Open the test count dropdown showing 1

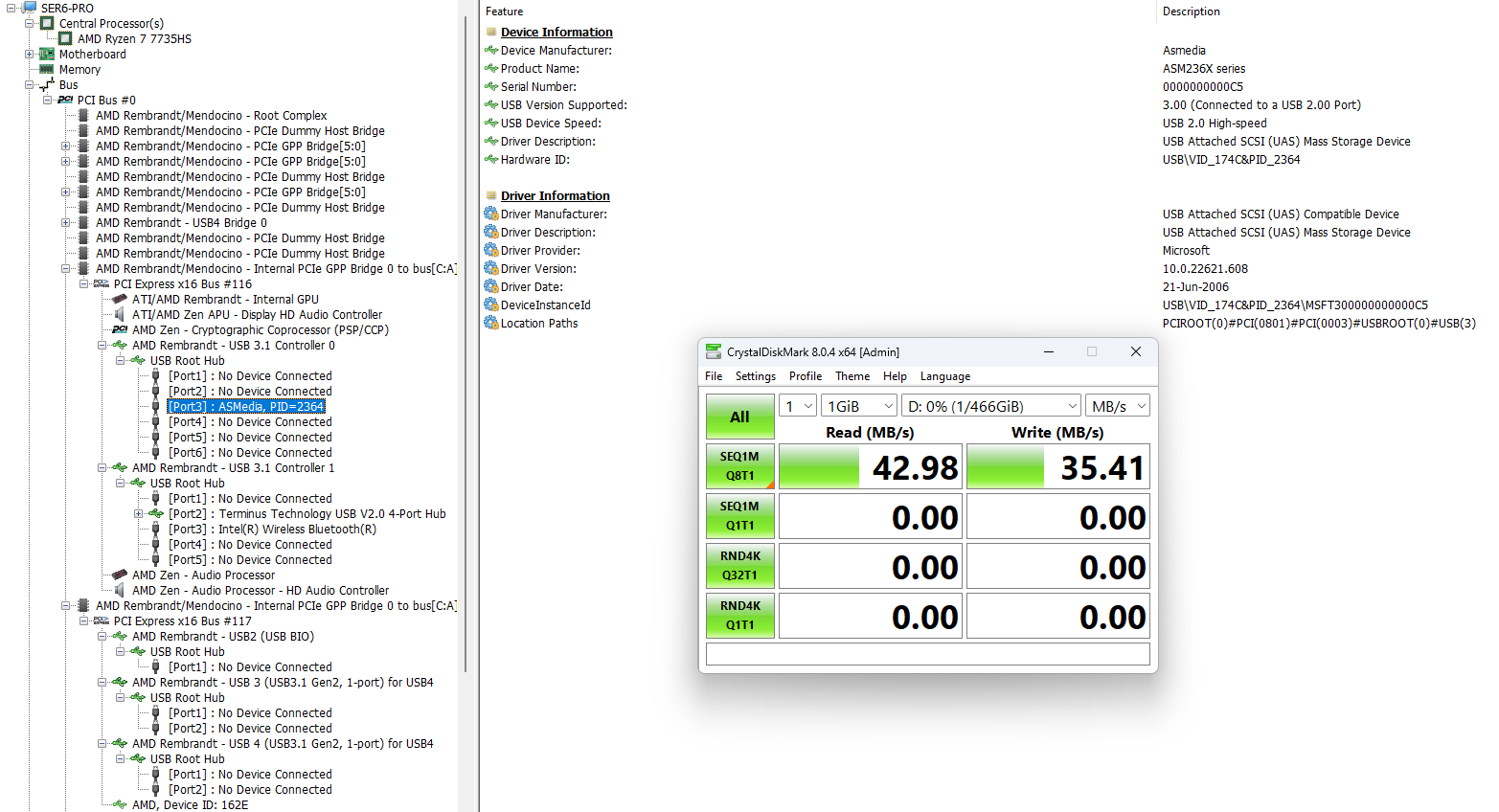798,406
